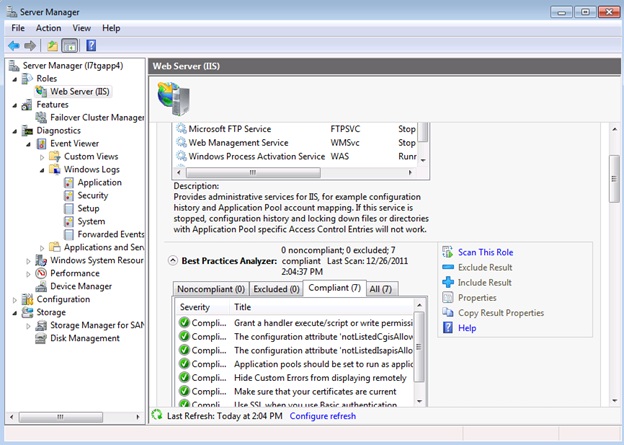The image size is (624, 445).
Task: Expand the Custom Views node
Action: [42, 157]
